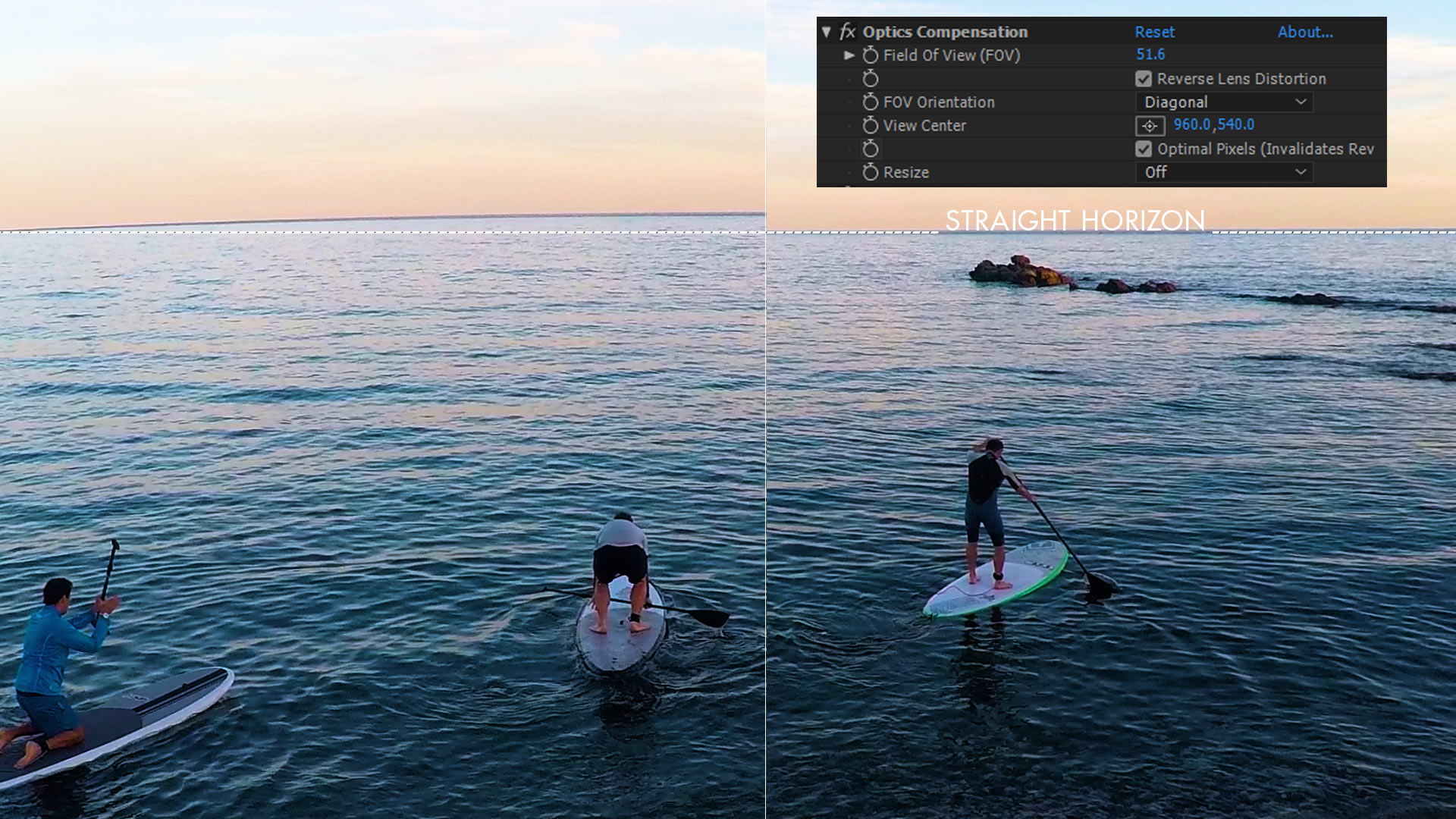Click the View Center stopwatch icon
Image resolution: width=1456 pixels, height=819 pixels.
click(x=871, y=125)
